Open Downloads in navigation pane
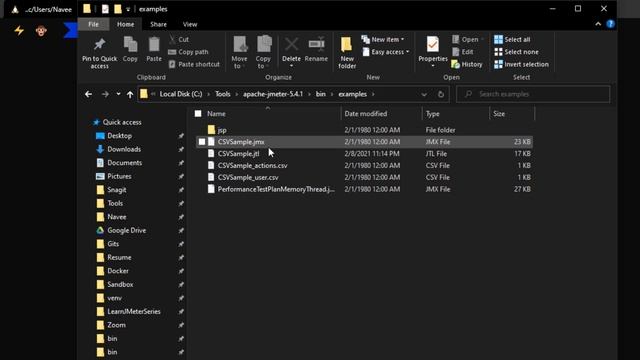The height and width of the screenshot is (360, 640). pyautogui.click(x=124, y=149)
